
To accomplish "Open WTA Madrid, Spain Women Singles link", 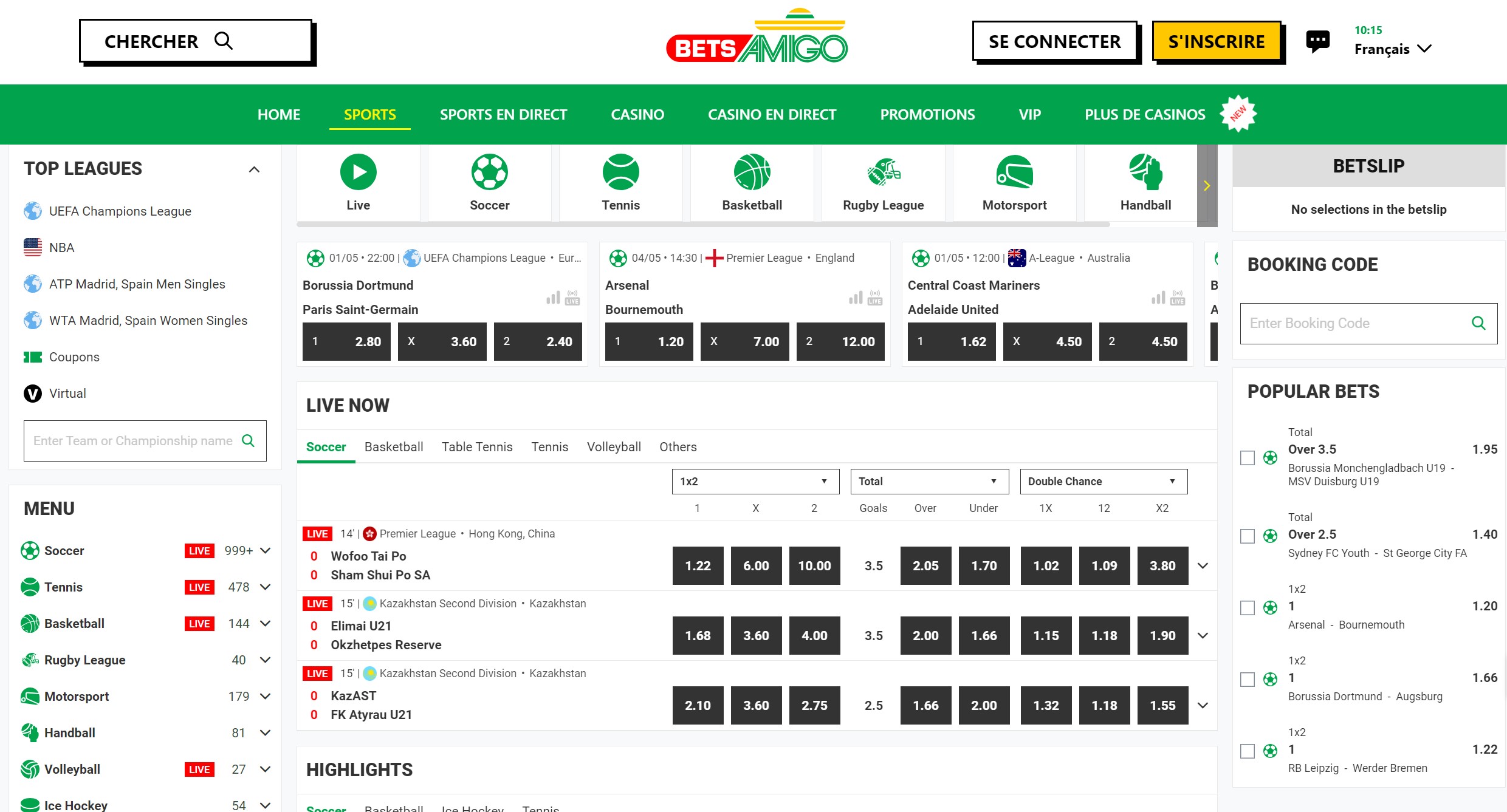I will (148, 321).
